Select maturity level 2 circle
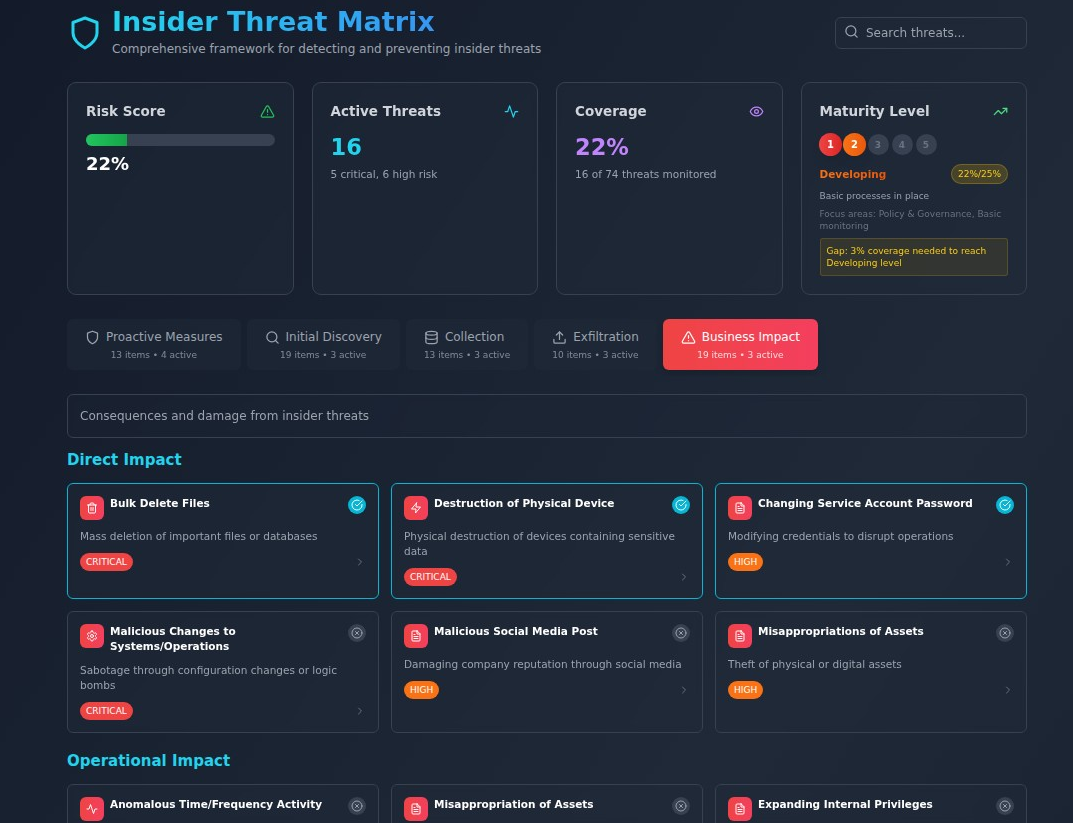This screenshot has width=1073, height=823. pyautogui.click(x=854, y=145)
